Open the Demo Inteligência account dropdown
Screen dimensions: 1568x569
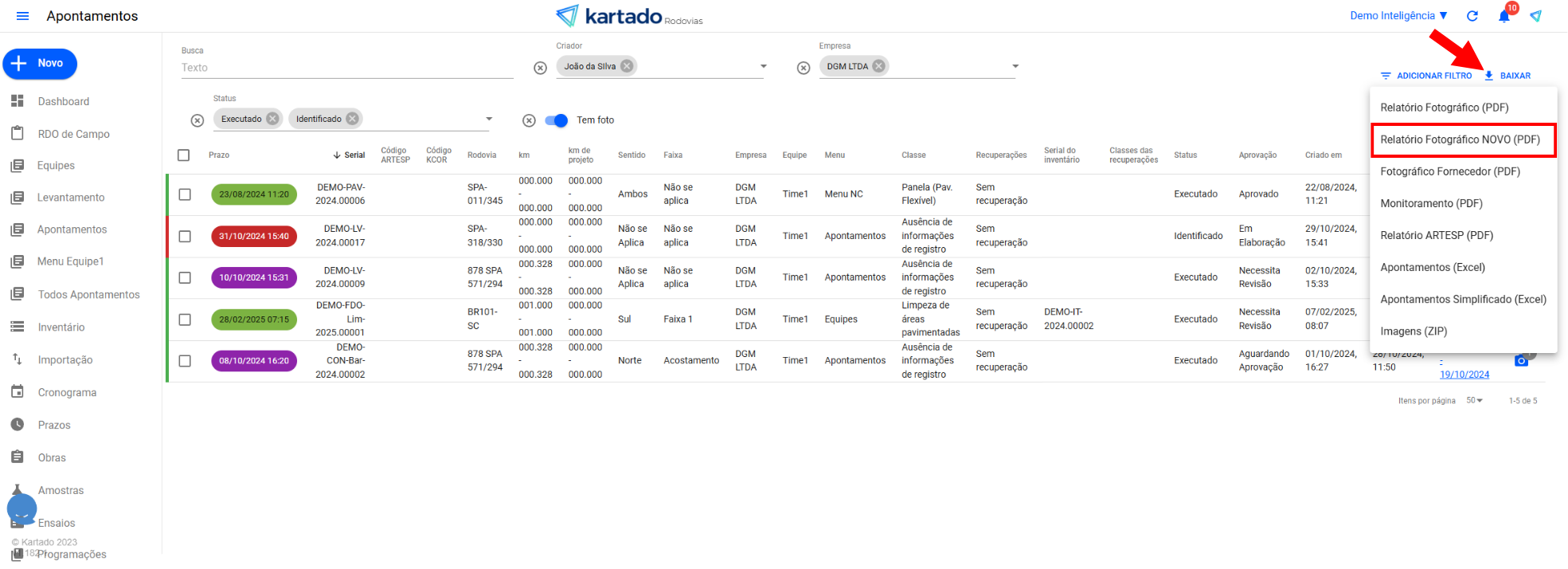click(1398, 16)
